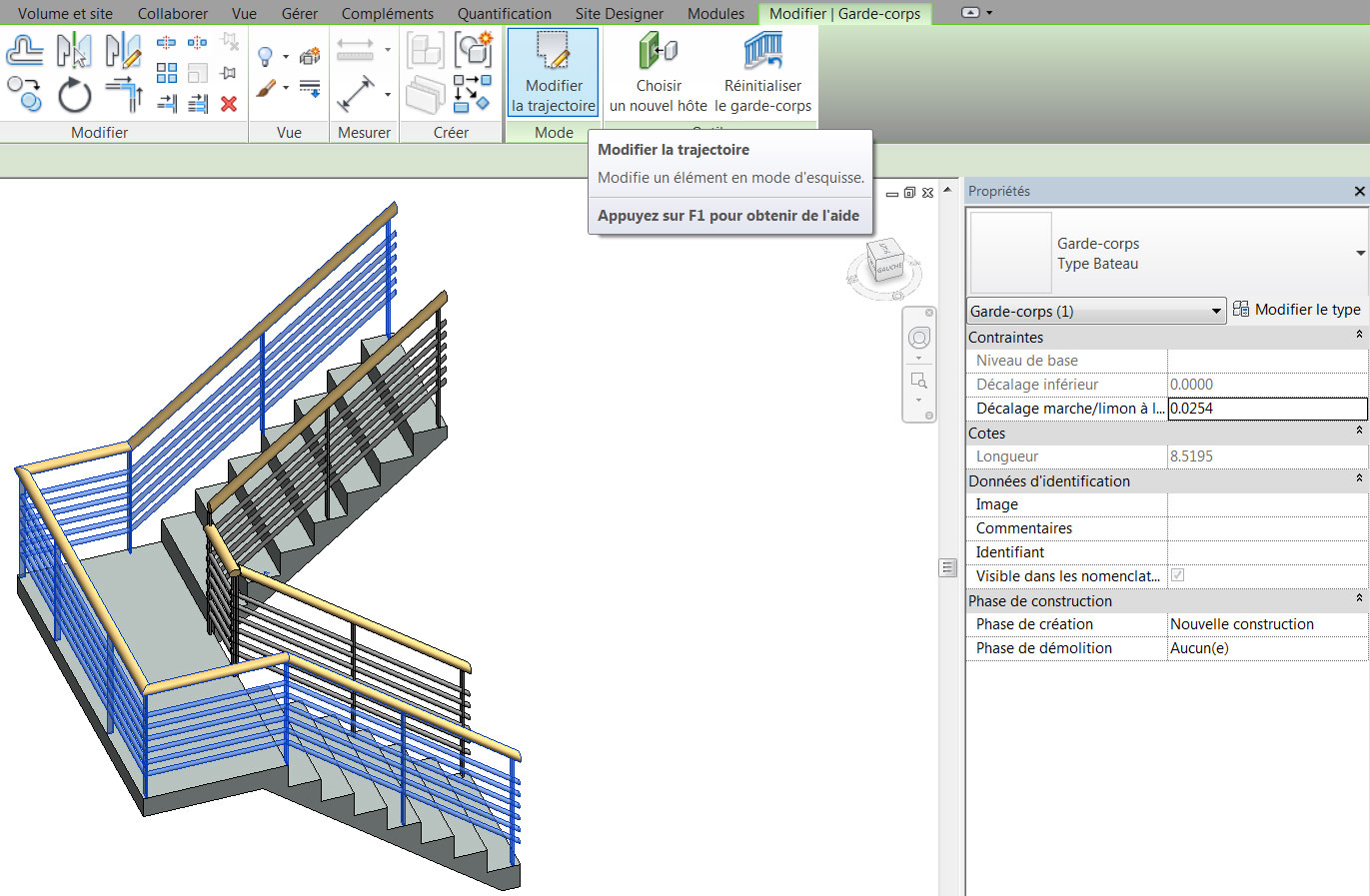This screenshot has width=1370, height=896.
Task: Open the Site Designer tab
Action: pos(619,13)
